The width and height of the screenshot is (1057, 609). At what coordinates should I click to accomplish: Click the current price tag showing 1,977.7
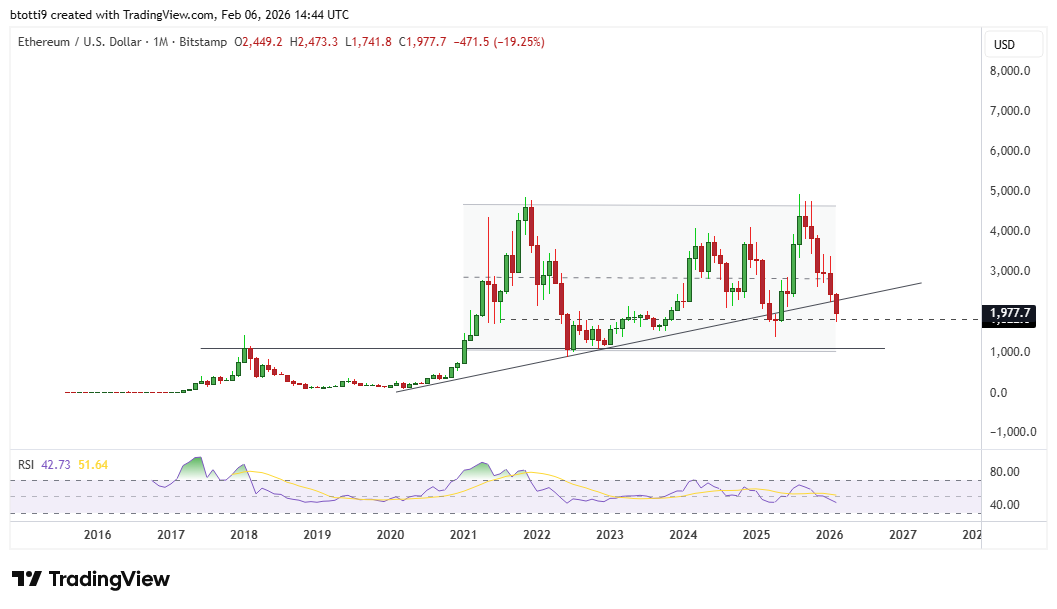[1010, 313]
